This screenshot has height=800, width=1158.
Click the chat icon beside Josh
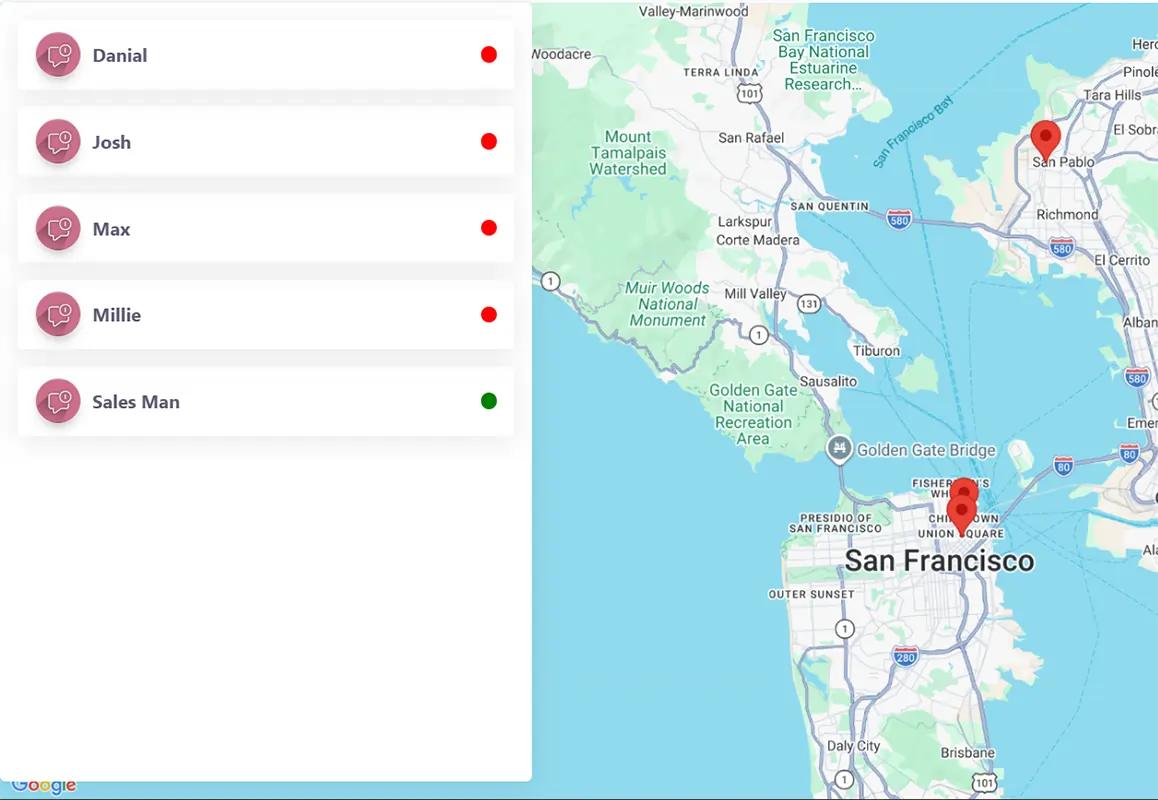pyautogui.click(x=58, y=141)
